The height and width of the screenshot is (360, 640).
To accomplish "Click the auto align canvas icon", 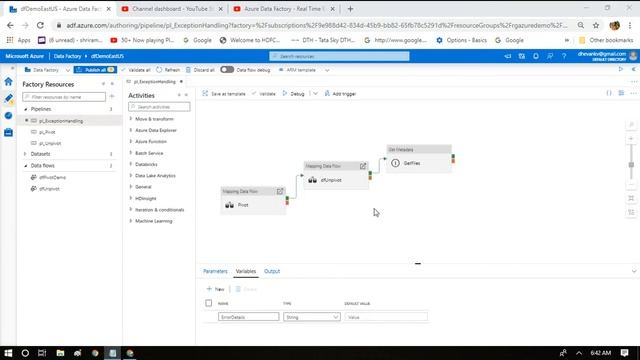I will tap(631, 212).
